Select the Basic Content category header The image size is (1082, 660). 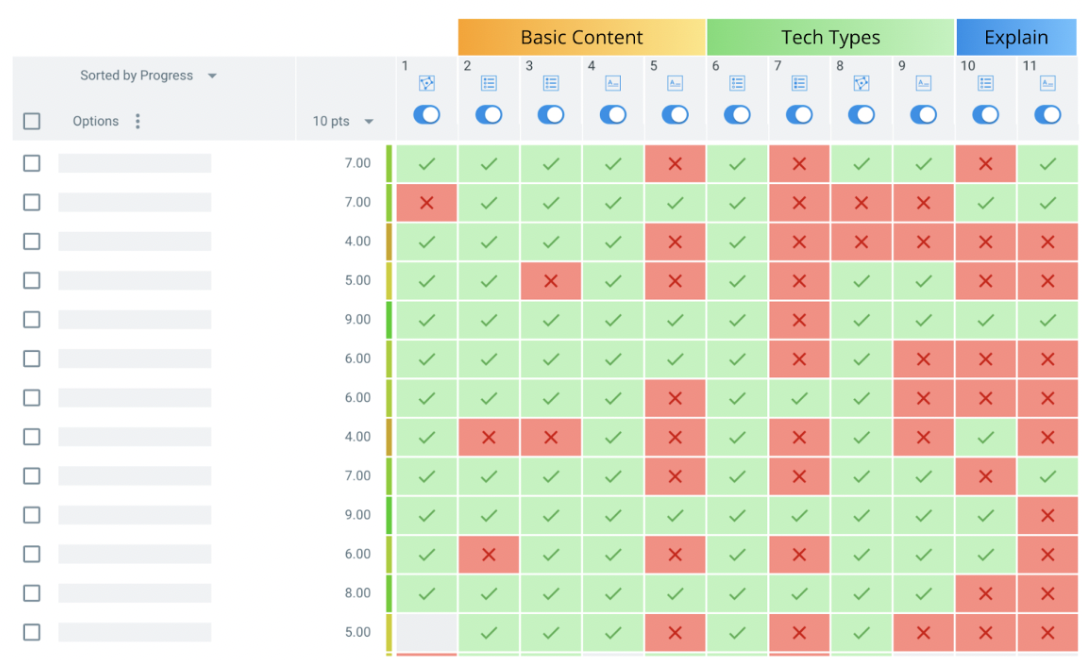(582, 38)
